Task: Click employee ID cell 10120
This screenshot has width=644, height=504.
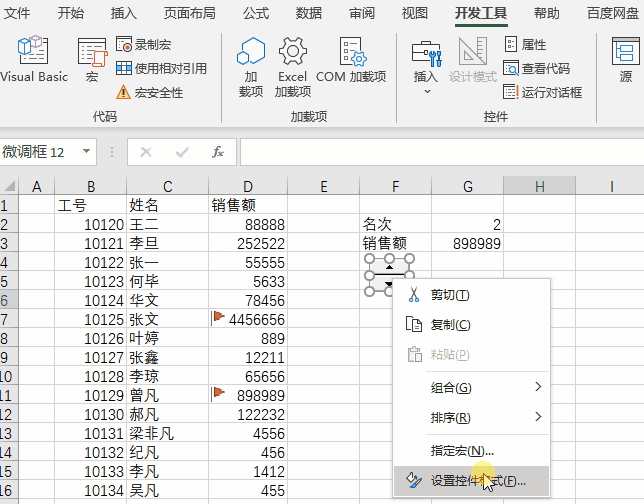Action: tap(90, 225)
